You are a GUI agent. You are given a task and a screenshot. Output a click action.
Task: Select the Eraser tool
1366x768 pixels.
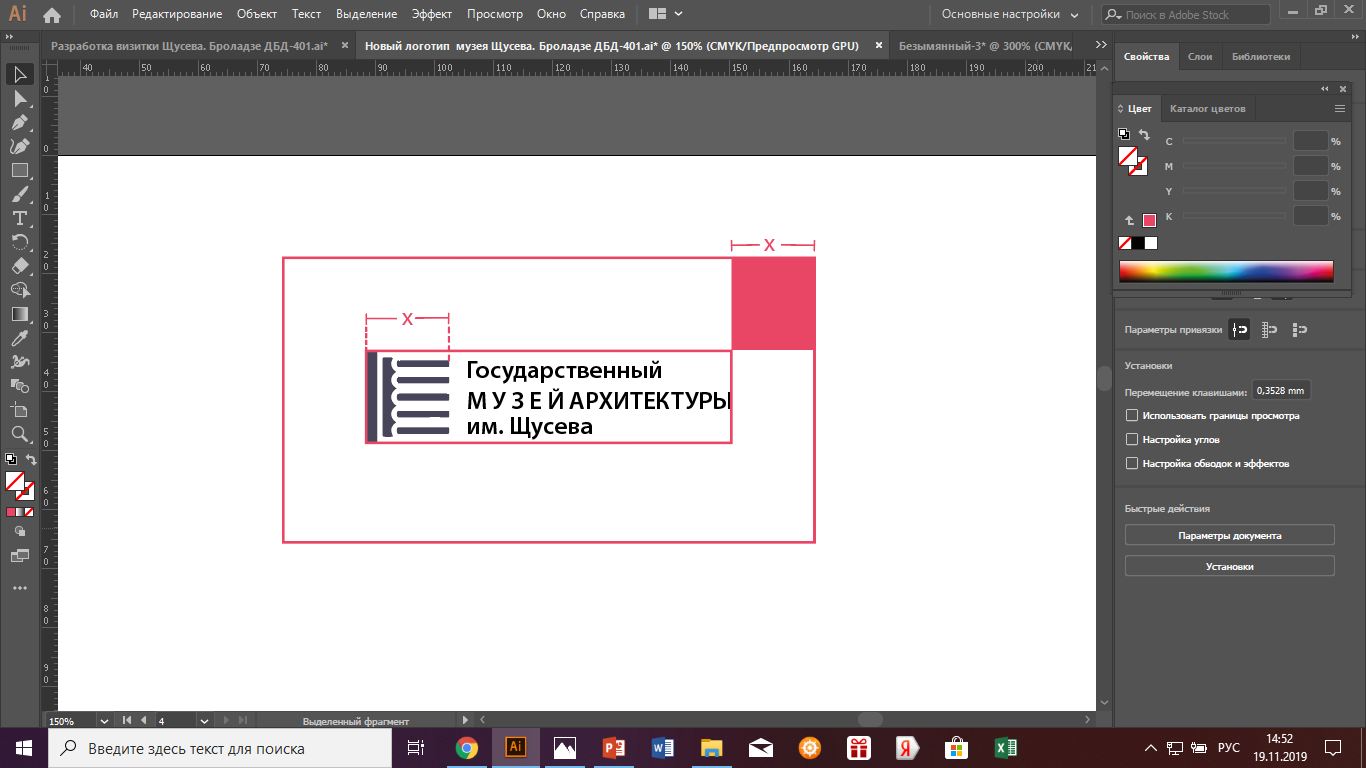(x=19, y=266)
